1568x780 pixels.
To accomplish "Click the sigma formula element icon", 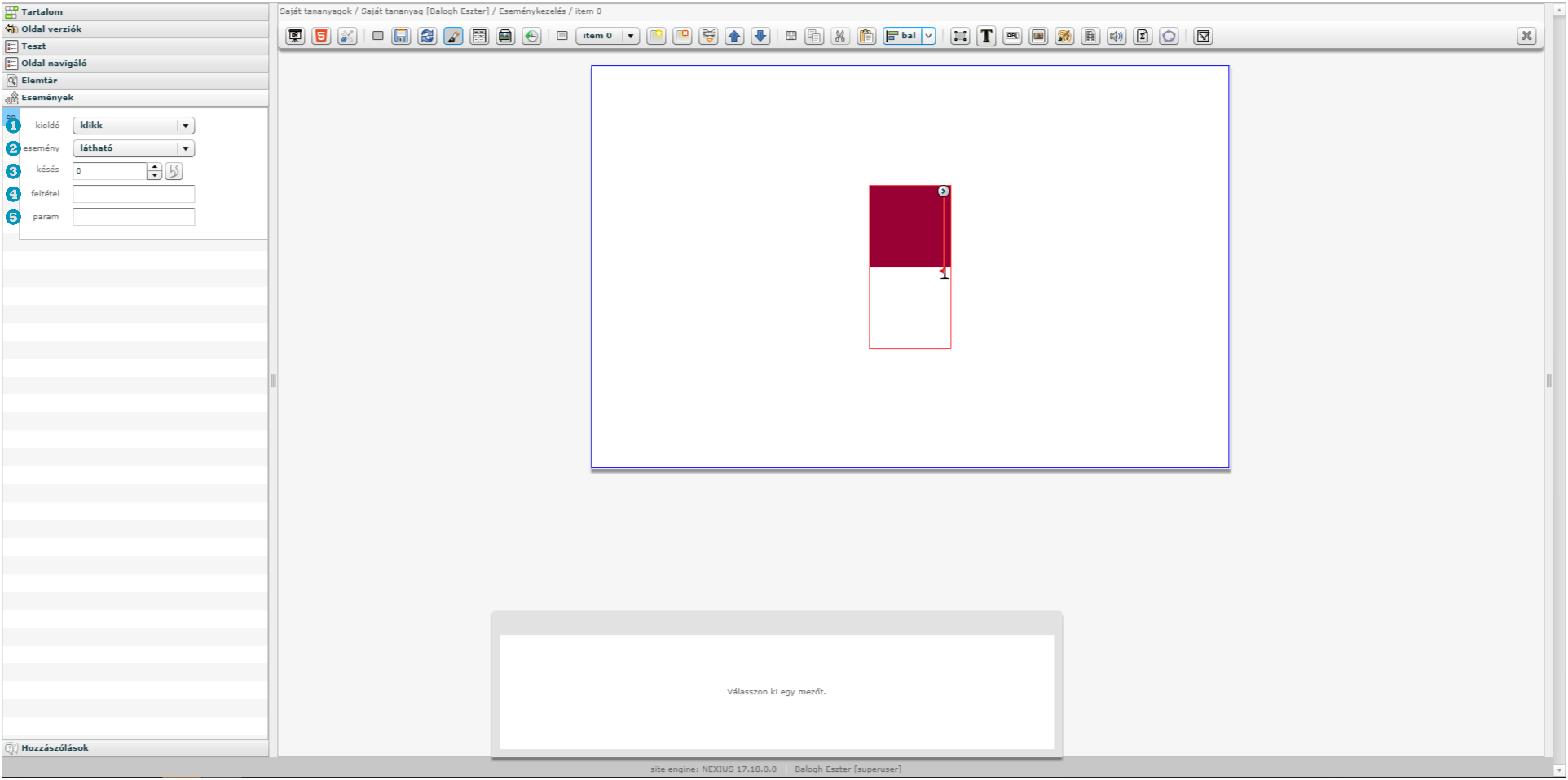I will pyautogui.click(x=1143, y=36).
